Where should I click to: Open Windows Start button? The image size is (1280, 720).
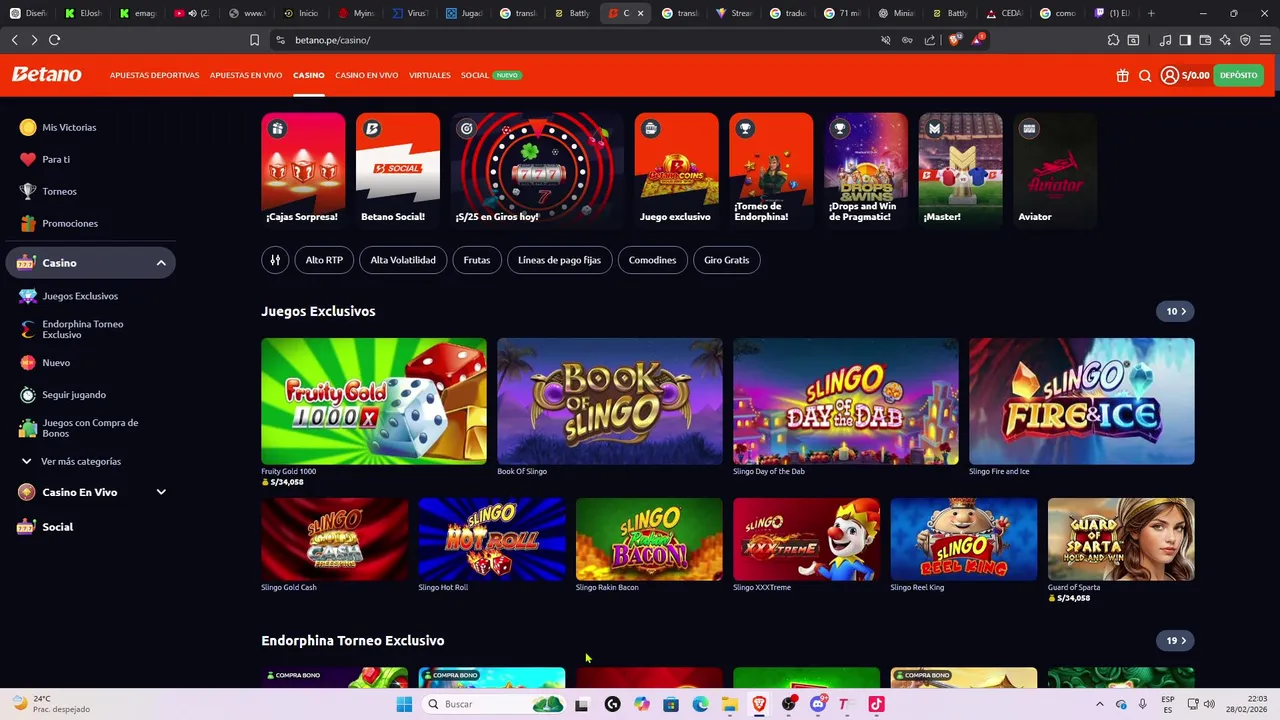404,704
